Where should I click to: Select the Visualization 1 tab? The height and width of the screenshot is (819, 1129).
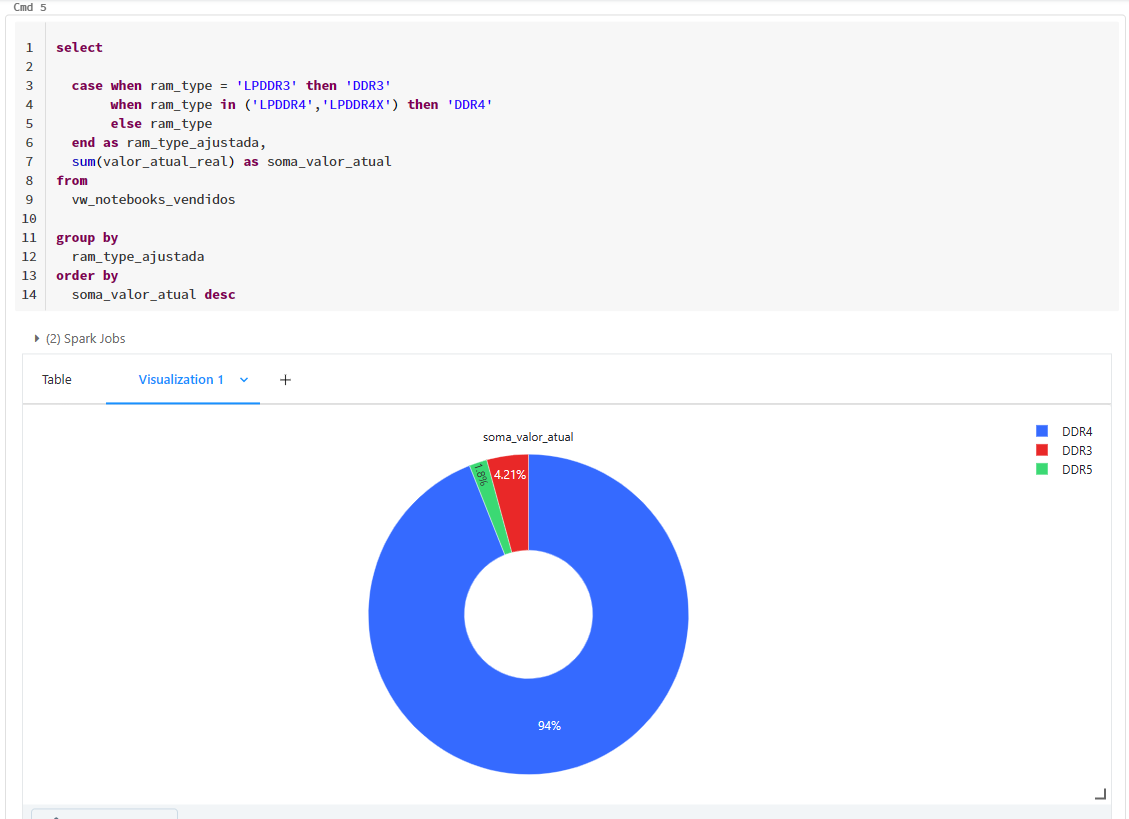pyautogui.click(x=180, y=380)
